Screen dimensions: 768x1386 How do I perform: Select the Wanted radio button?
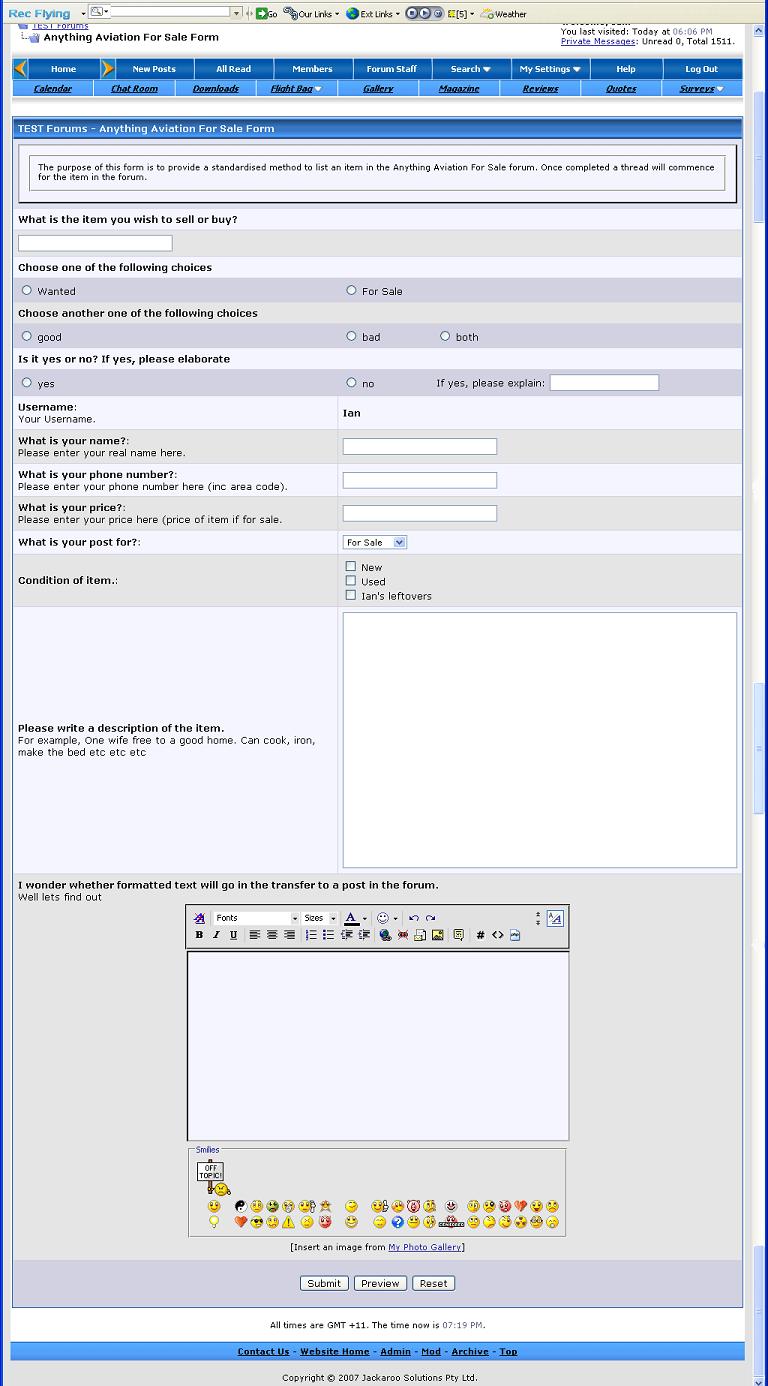click(27, 290)
